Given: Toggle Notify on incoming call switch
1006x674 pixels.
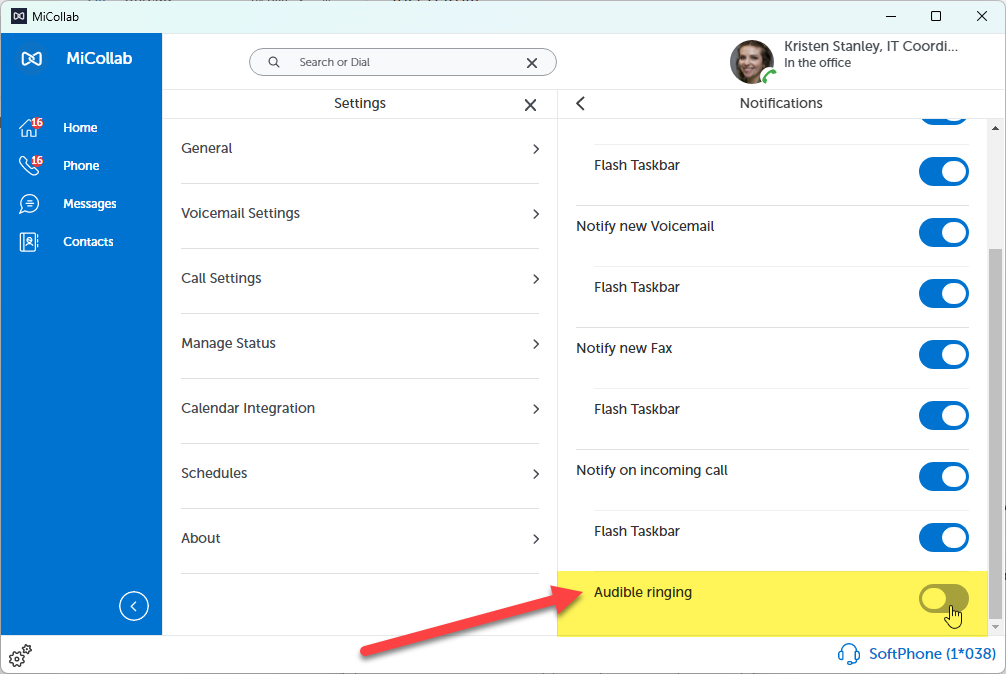Looking at the screenshot, I should (x=943, y=476).
